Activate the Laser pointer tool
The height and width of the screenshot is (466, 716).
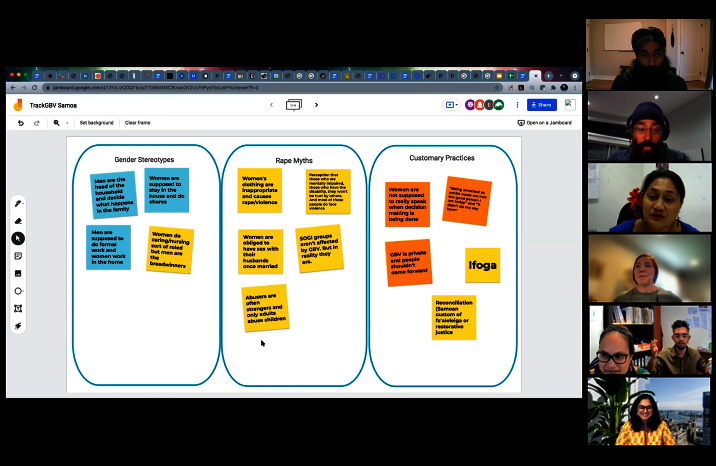click(x=18, y=326)
